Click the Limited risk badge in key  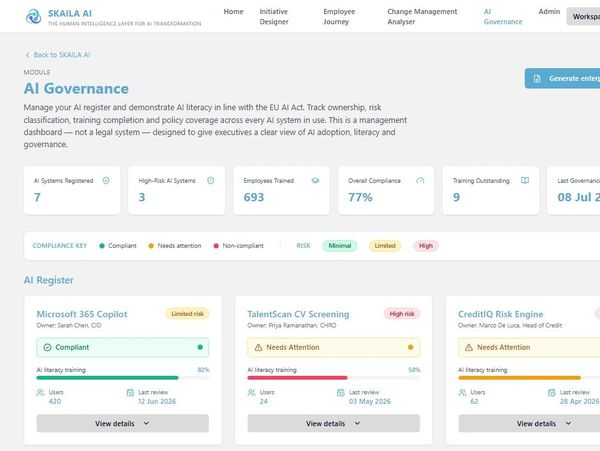tap(385, 246)
